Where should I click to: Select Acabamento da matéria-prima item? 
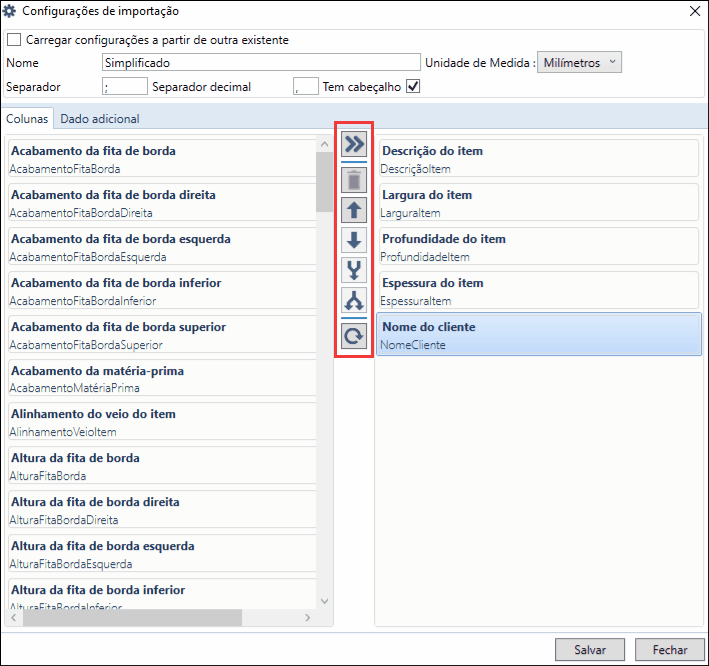162,378
